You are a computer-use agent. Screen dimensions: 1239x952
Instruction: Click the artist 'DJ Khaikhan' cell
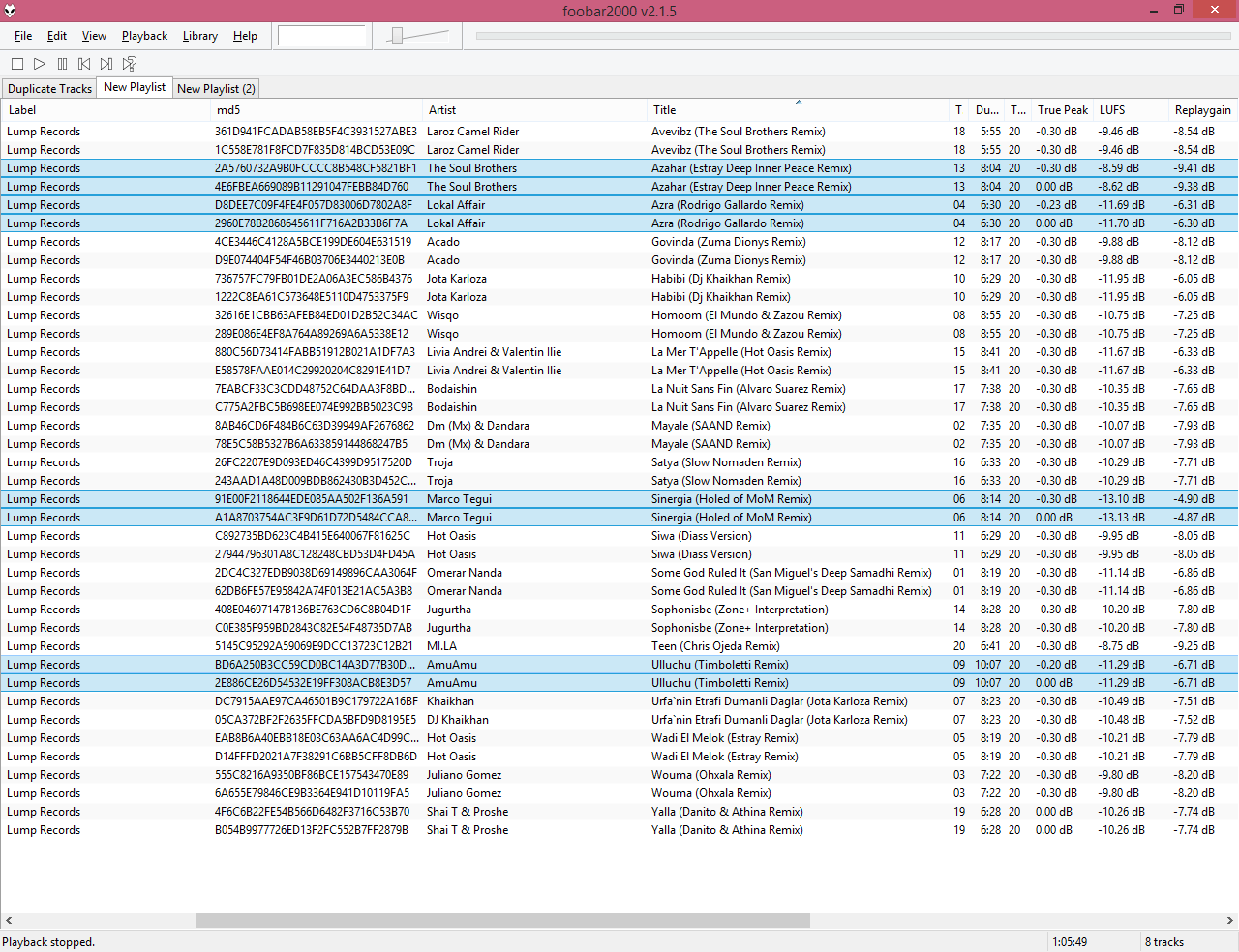pyautogui.click(x=458, y=720)
